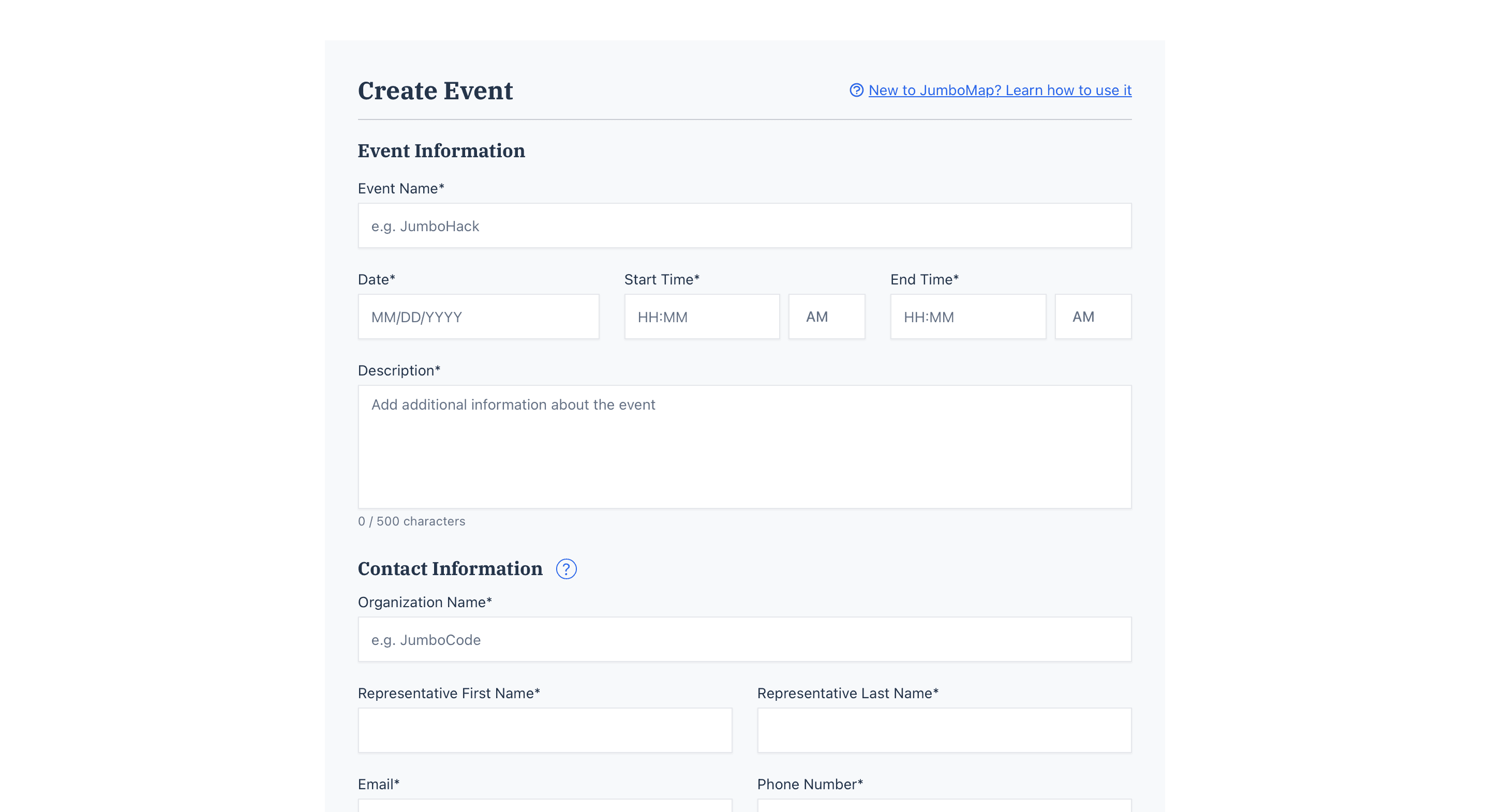Screen dimensions: 1490x812
Task: Click the Event Information section heading
Action: click(x=441, y=151)
